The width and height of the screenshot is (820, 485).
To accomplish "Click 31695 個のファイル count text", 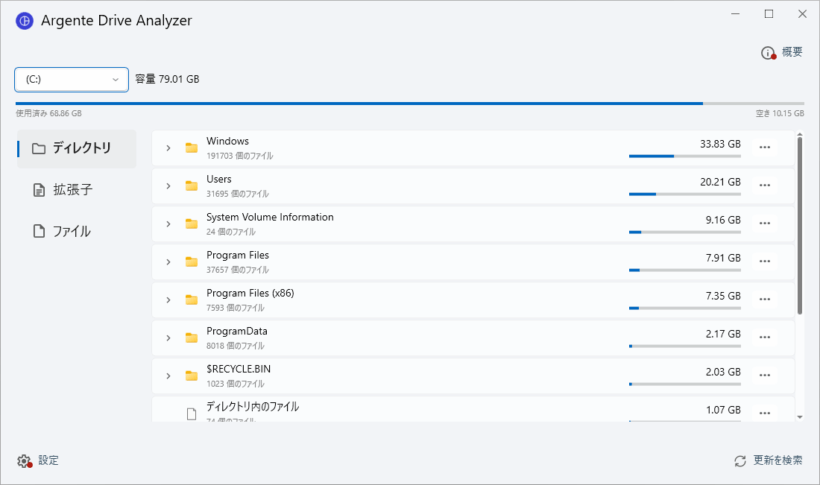I will pyautogui.click(x=237, y=194).
